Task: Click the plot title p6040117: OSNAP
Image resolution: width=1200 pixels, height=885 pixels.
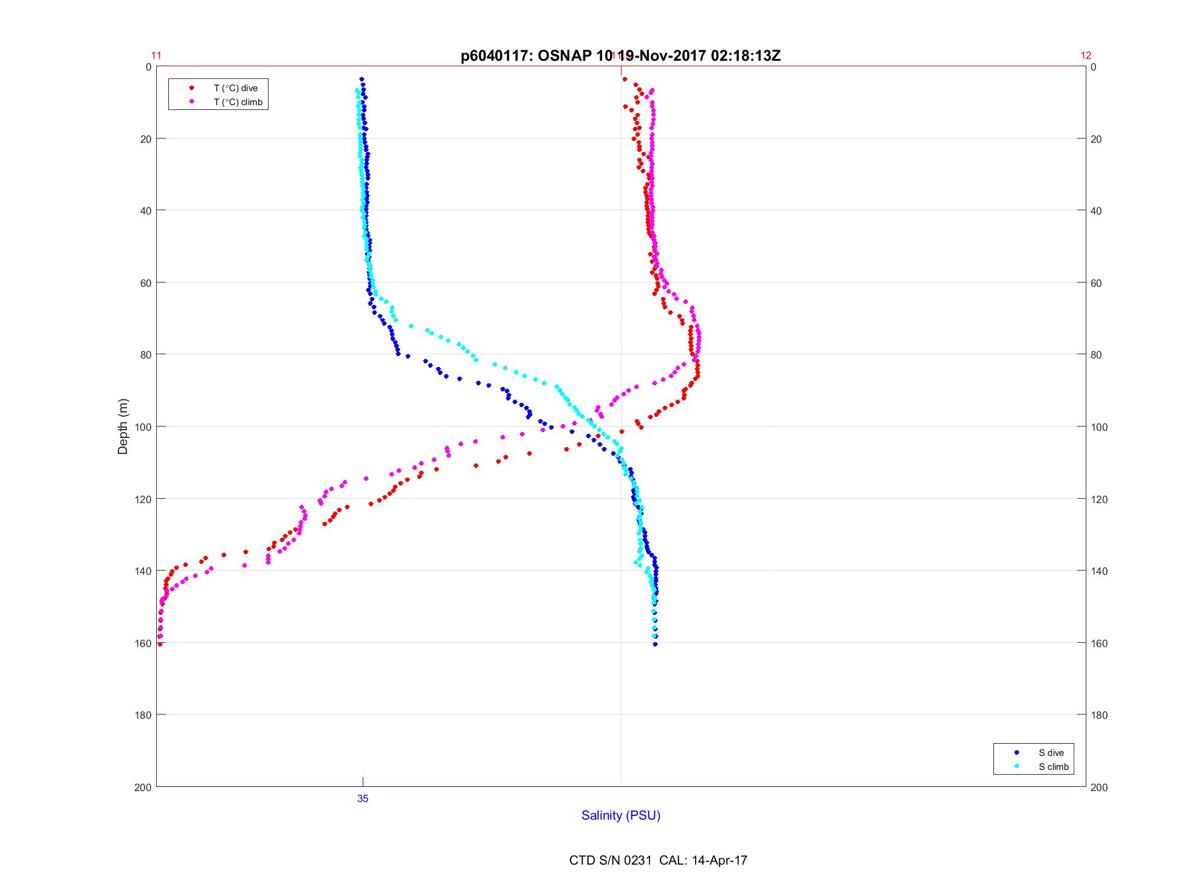Action: [620, 56]
